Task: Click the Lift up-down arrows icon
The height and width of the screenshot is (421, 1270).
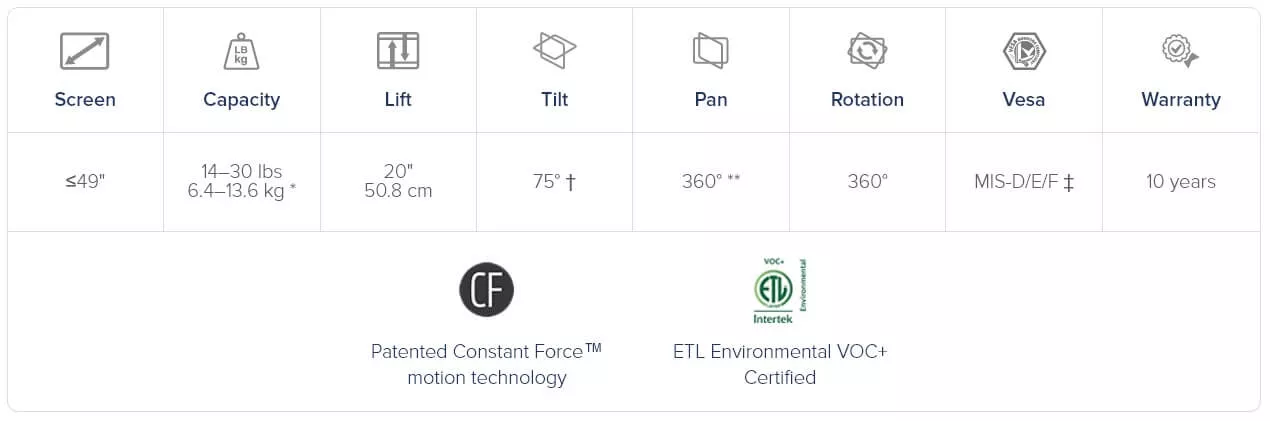Action: [397, 51]
